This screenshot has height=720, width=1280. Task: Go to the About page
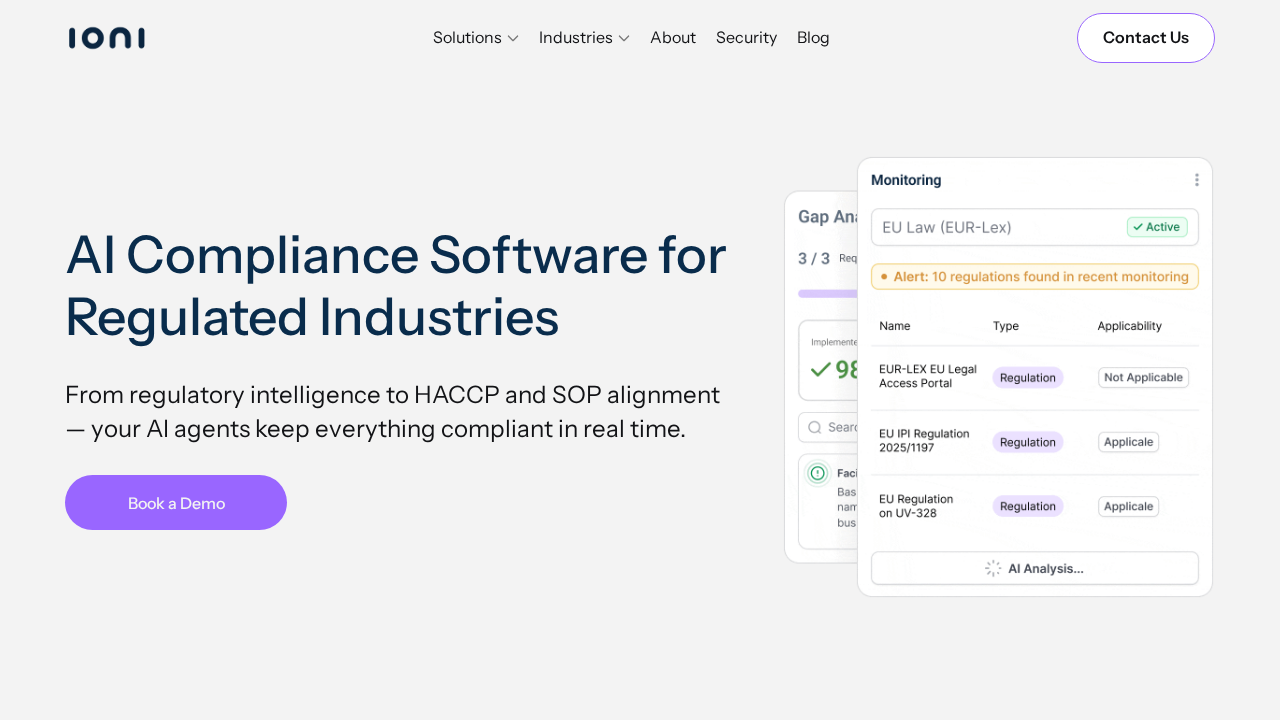click(x=673, y=38)
